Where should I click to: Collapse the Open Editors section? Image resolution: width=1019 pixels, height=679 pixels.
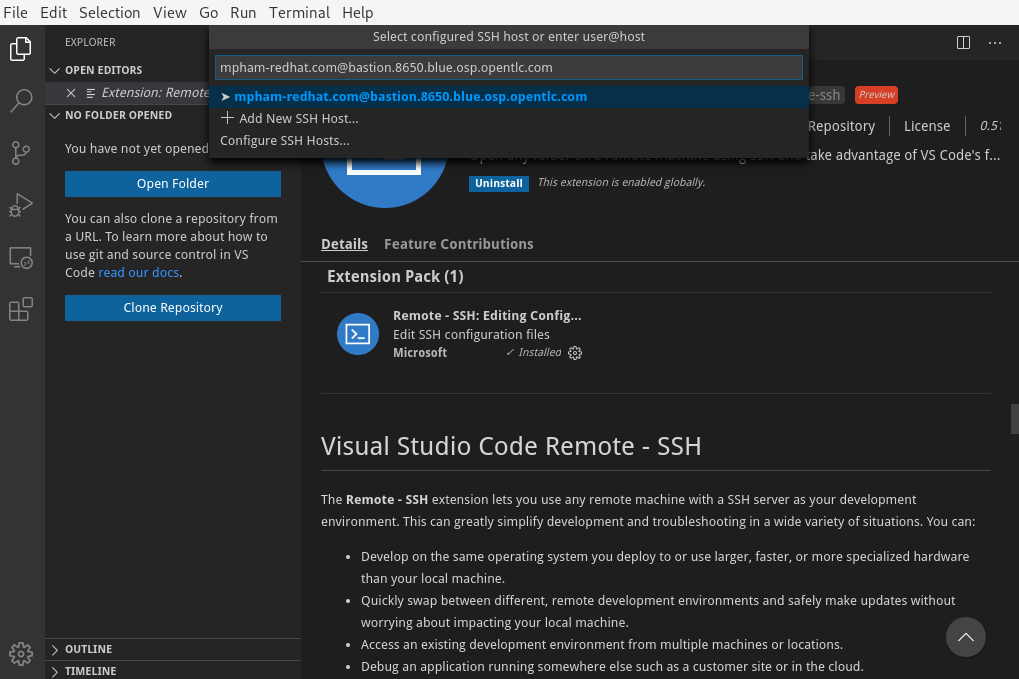tap(55, 70)
